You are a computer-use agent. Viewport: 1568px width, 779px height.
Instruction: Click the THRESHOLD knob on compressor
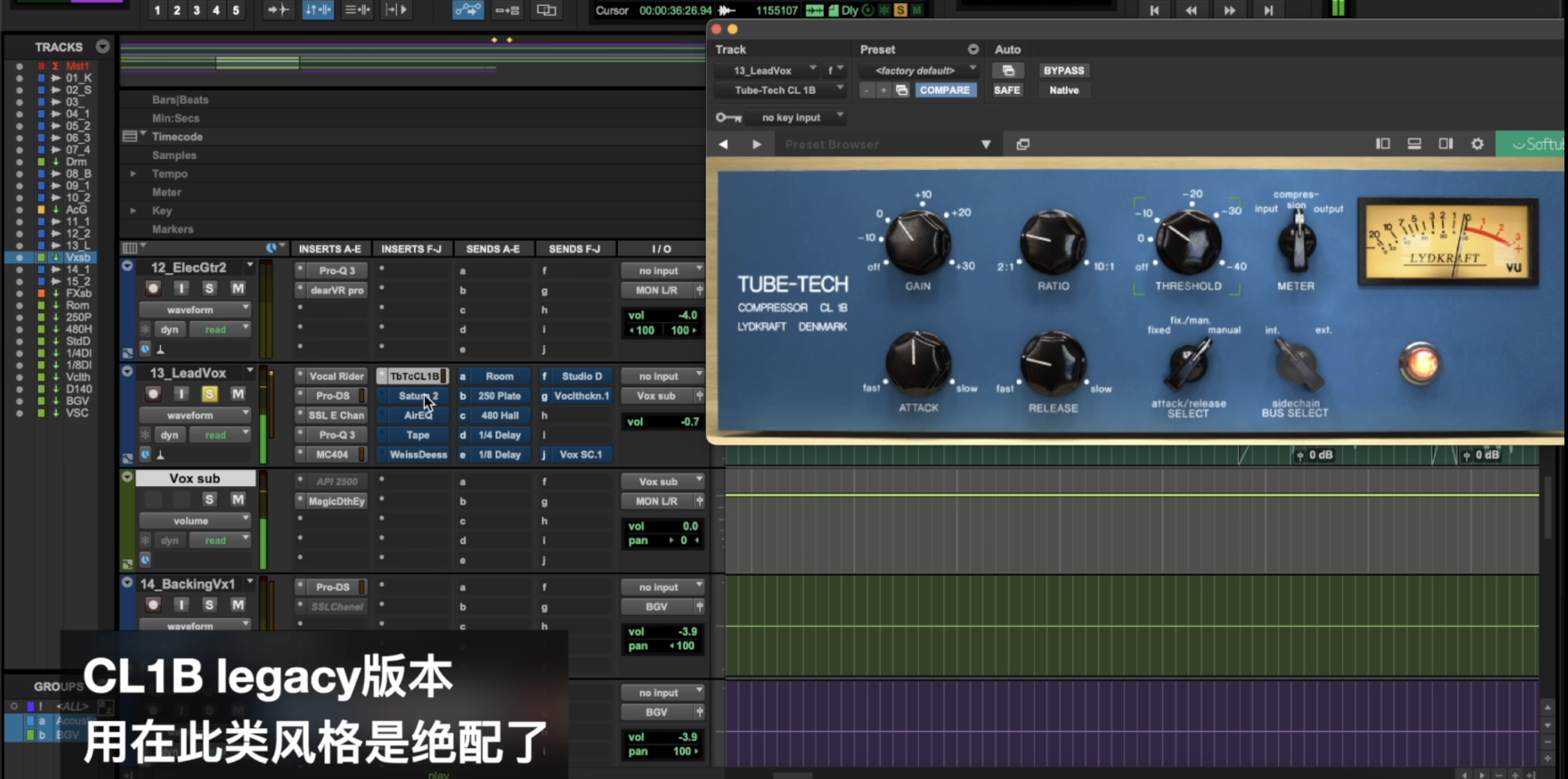point(1188,241)
